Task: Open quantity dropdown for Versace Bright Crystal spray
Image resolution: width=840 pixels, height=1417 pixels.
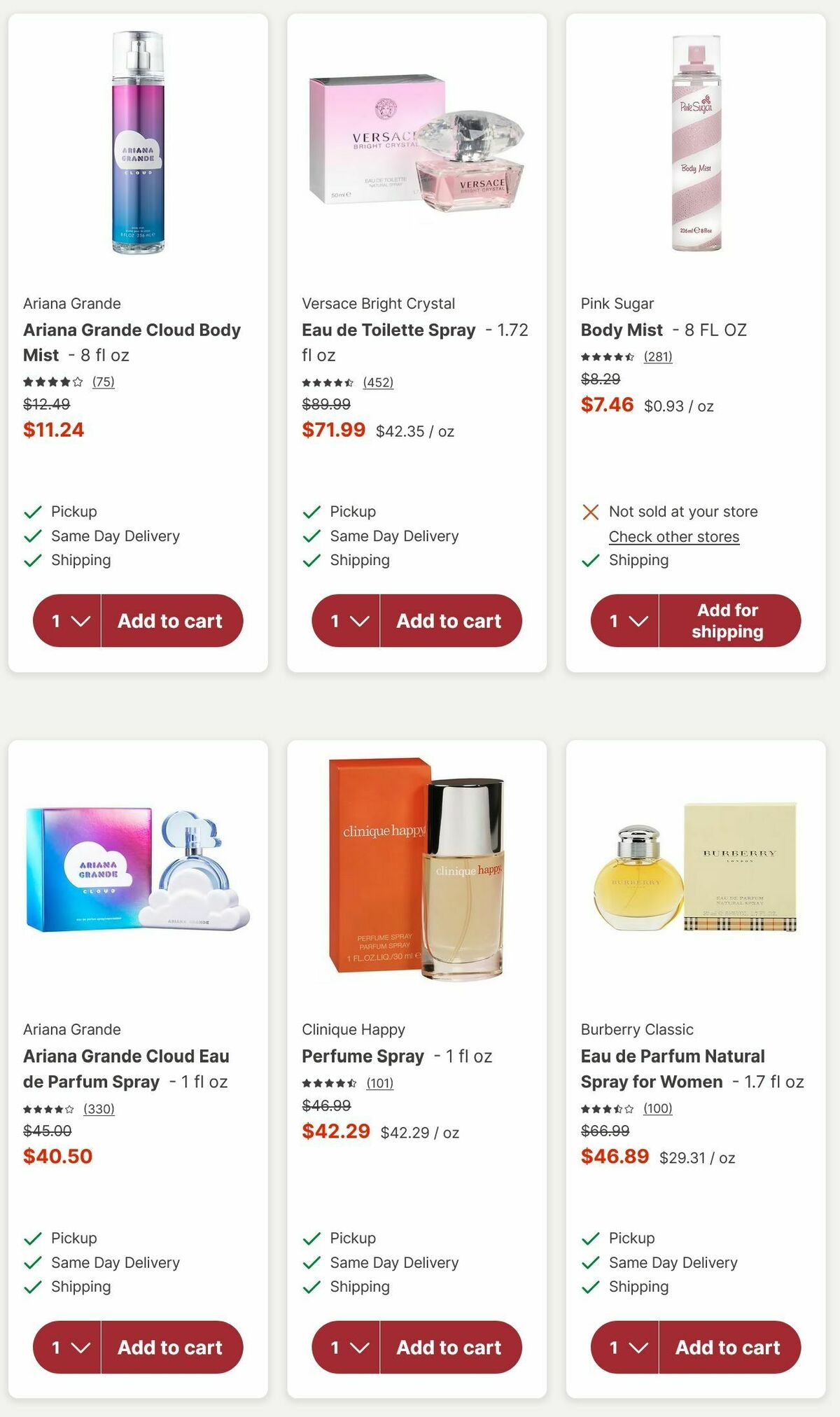Action: click(346, 620)
